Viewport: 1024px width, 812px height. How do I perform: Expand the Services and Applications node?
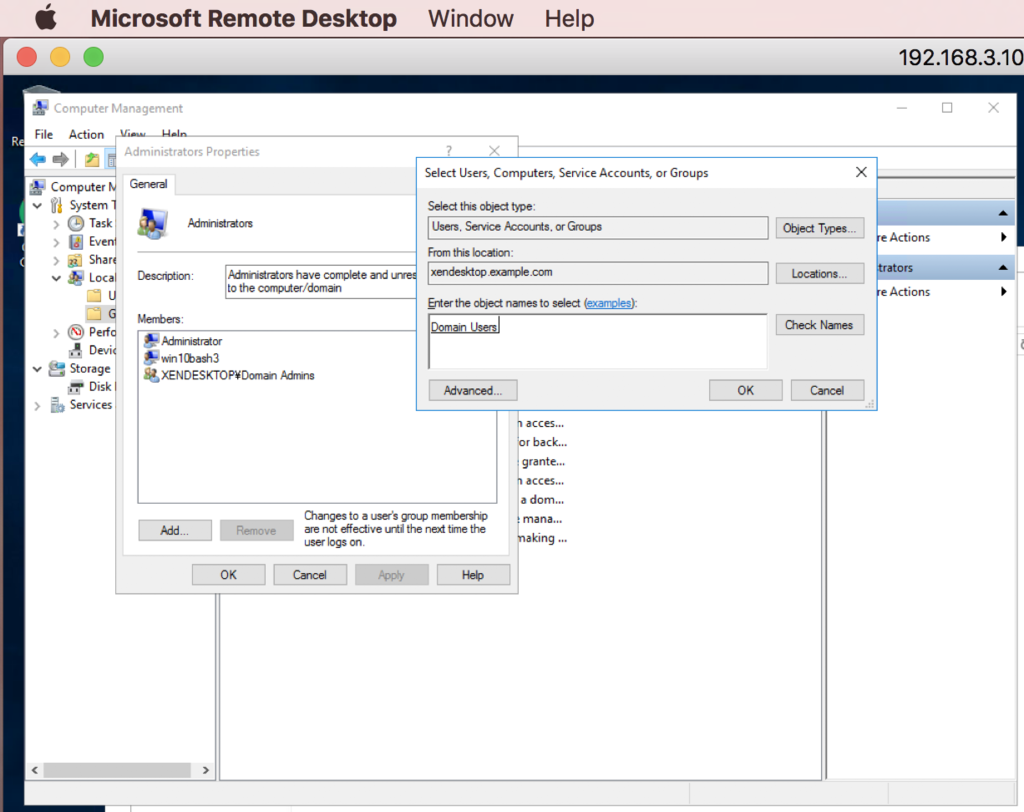point(37,405)
